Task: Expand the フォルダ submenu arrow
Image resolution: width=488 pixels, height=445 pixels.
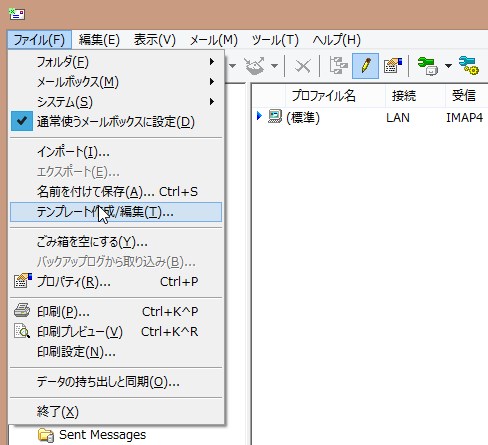Action: (211, 62)
